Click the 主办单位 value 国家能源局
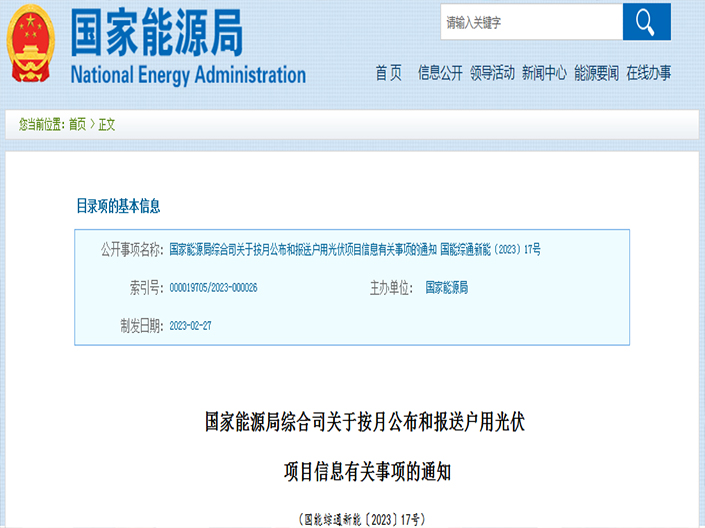Image resolution: width=705 pixels, height=528 pixels. [446, 288]
